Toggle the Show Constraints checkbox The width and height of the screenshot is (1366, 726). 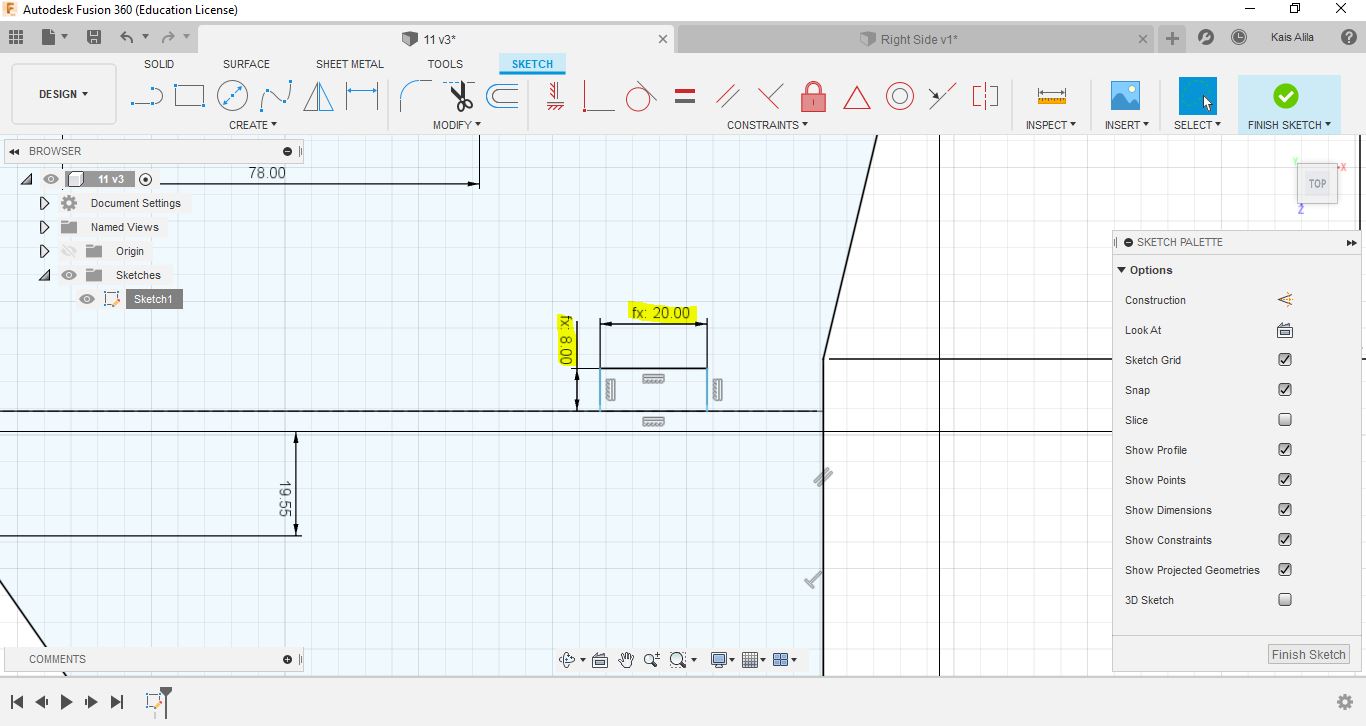coord(1285,540)
